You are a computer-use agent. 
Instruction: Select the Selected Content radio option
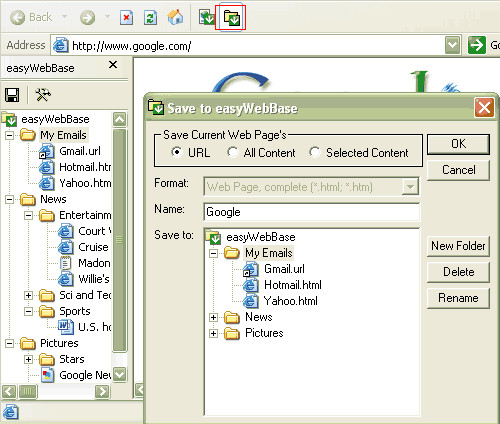point(315,152)
